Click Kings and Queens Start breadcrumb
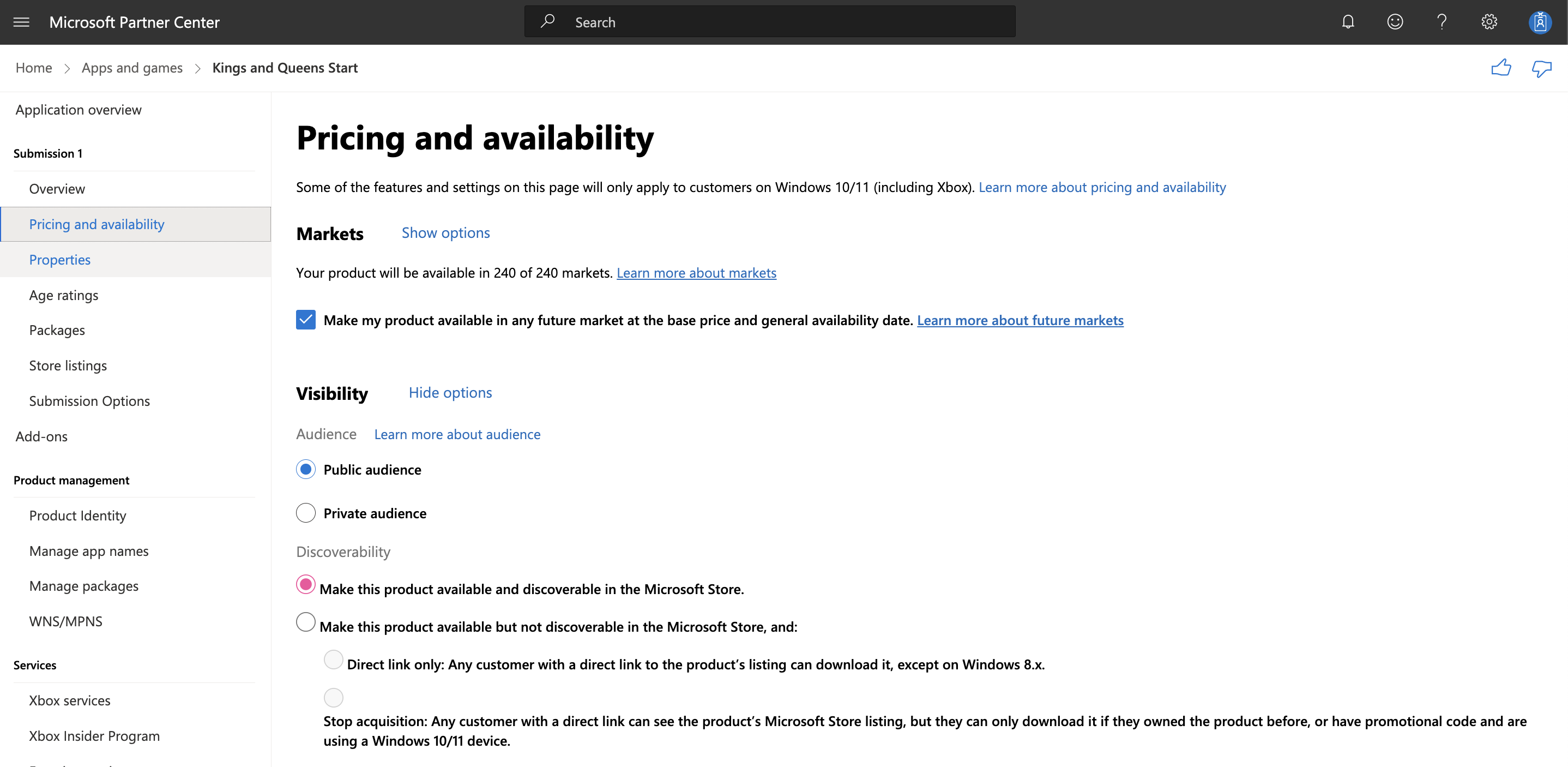The height and width of the screenshot is (767, 1568). 285,68
